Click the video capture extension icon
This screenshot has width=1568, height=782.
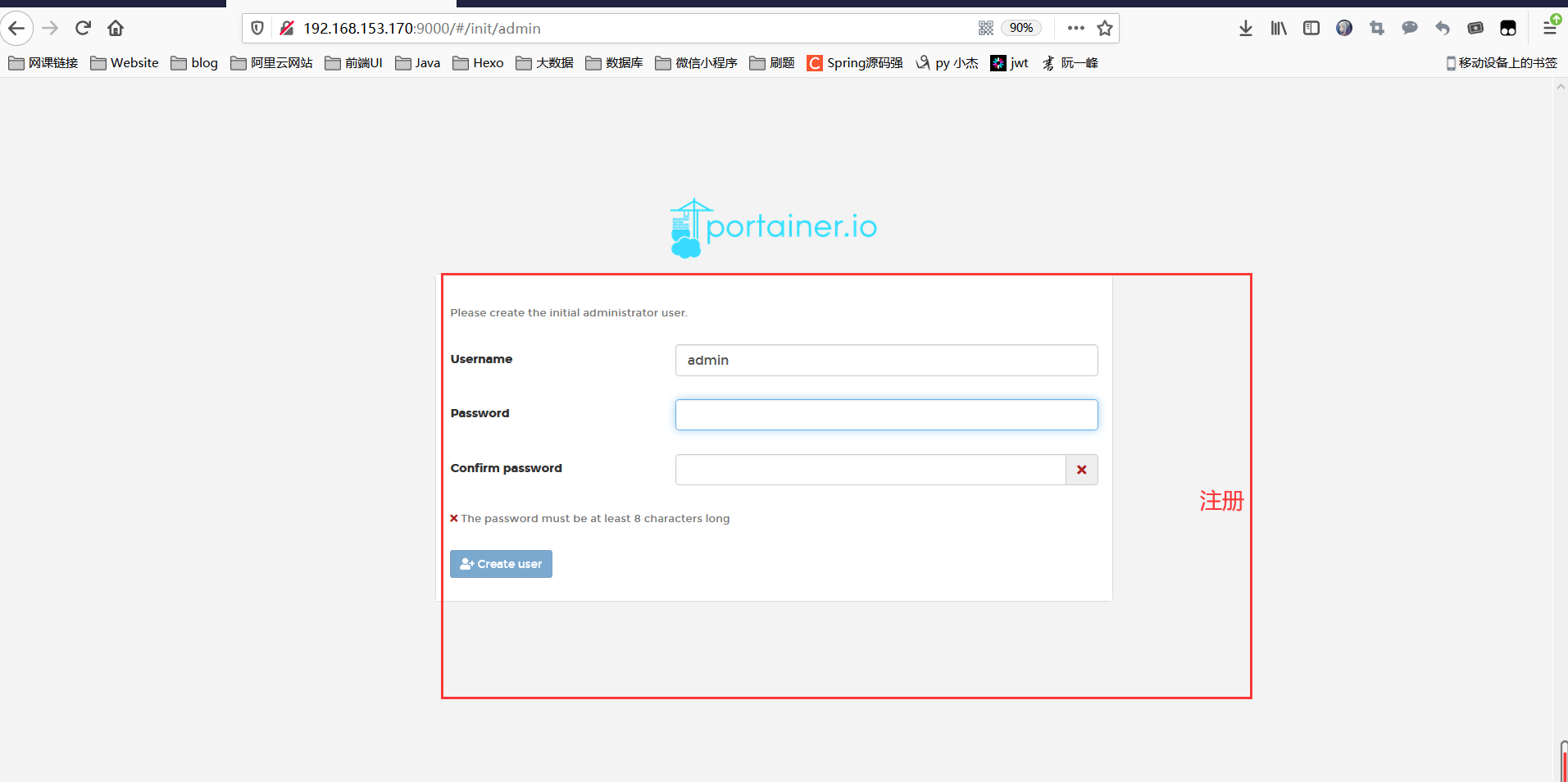[1475, 29]
